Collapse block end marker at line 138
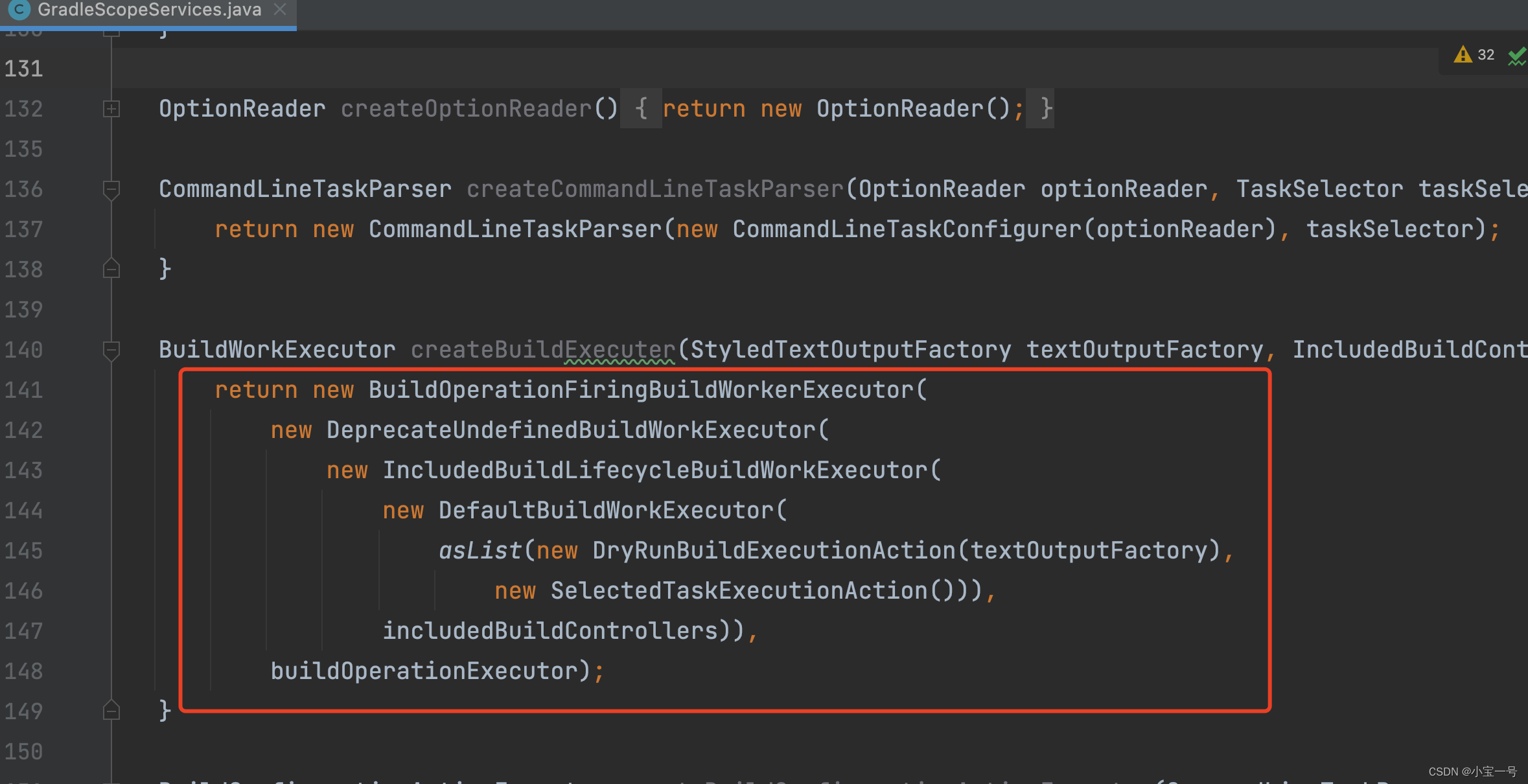This screenshot has width=1528, height=784. (x=111, y=268)
